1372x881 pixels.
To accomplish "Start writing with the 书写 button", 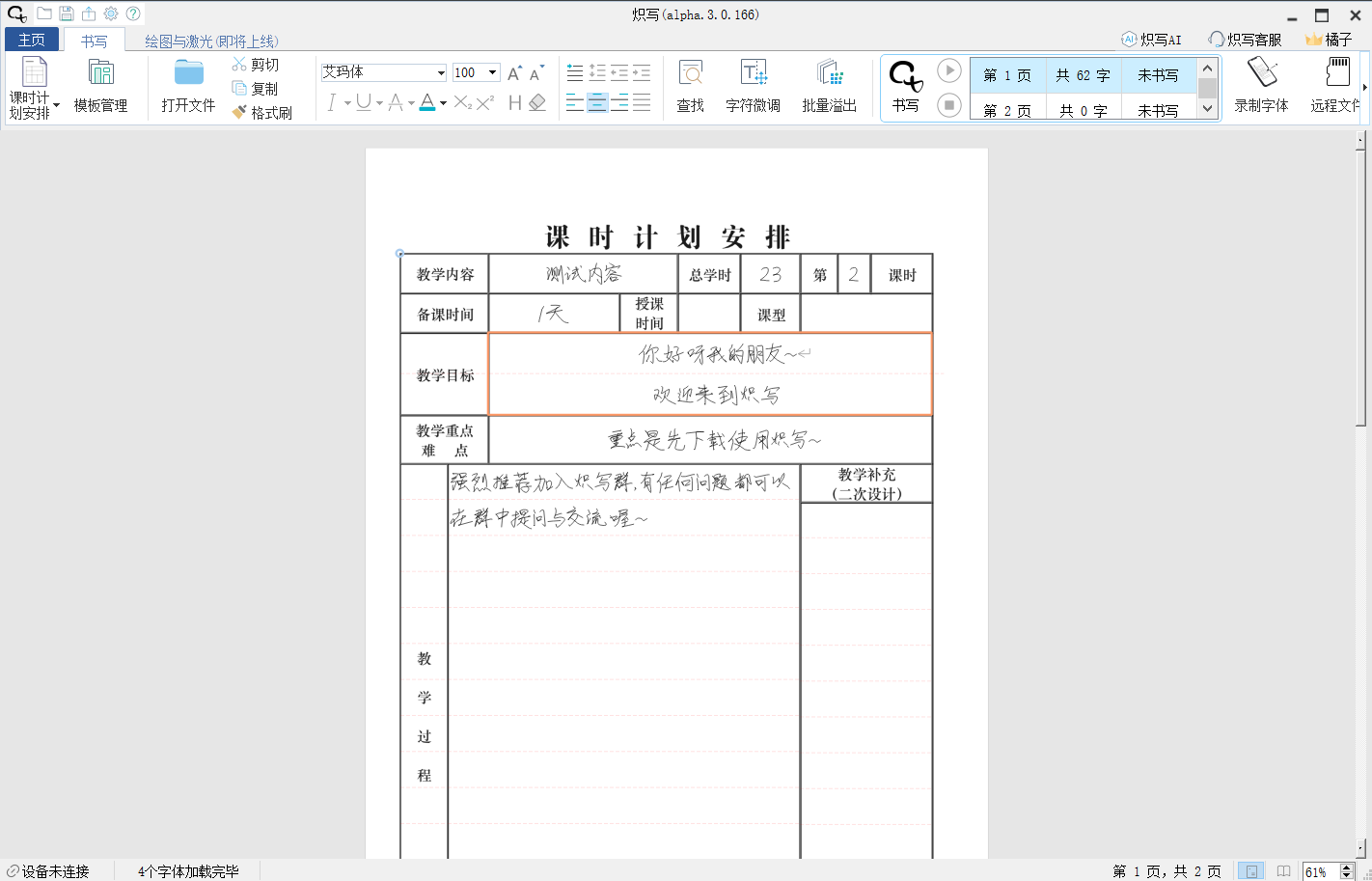I will click(x=906, y=87).
